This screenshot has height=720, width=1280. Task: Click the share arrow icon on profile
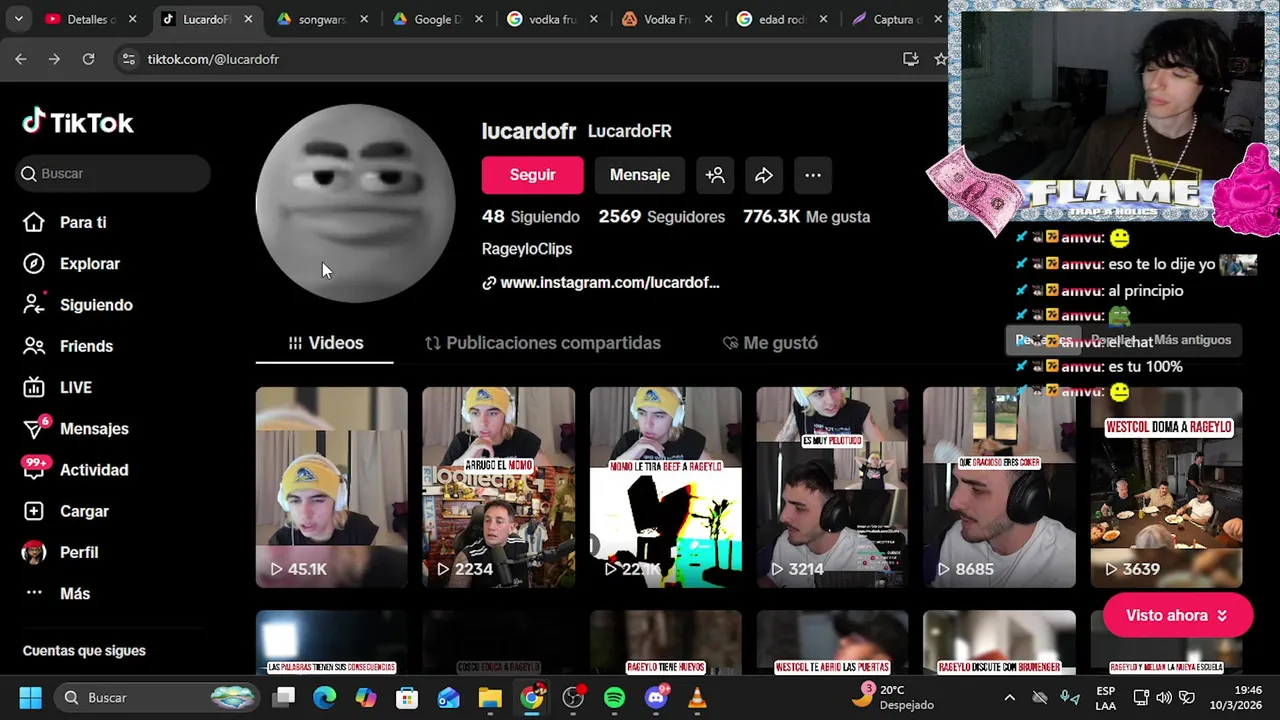[x=764, y=175]
